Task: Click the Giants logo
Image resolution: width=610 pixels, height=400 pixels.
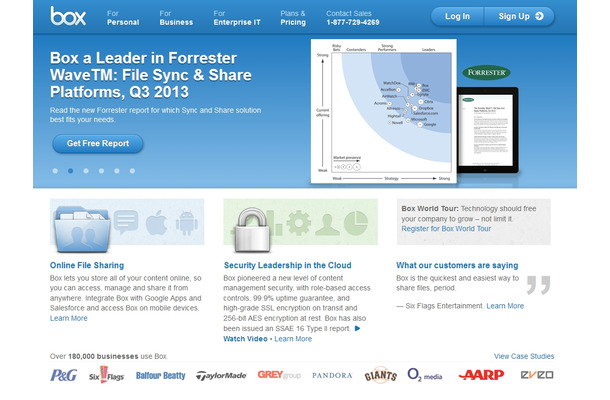Action: click(x=380, y=375)
